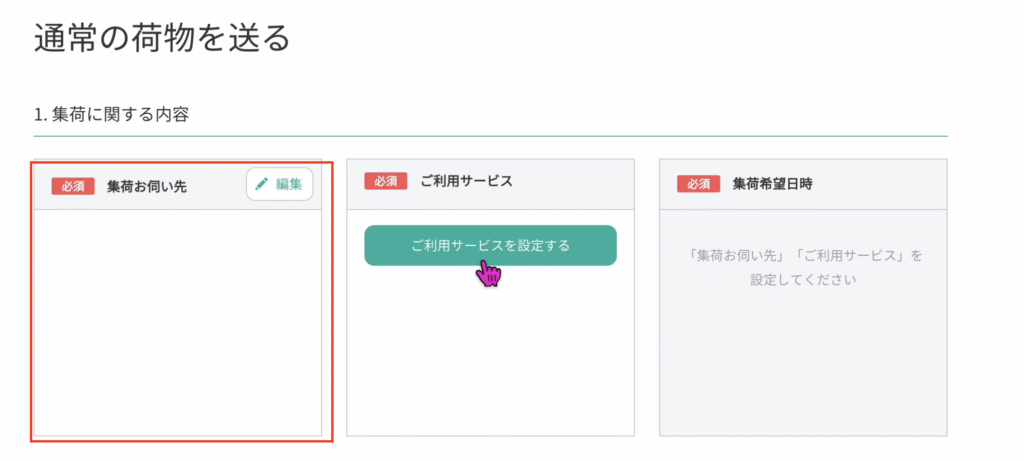Click empty header space right of ご利用サービス
This screenshot has width=1024, height=461.
(x=572, y=182)
